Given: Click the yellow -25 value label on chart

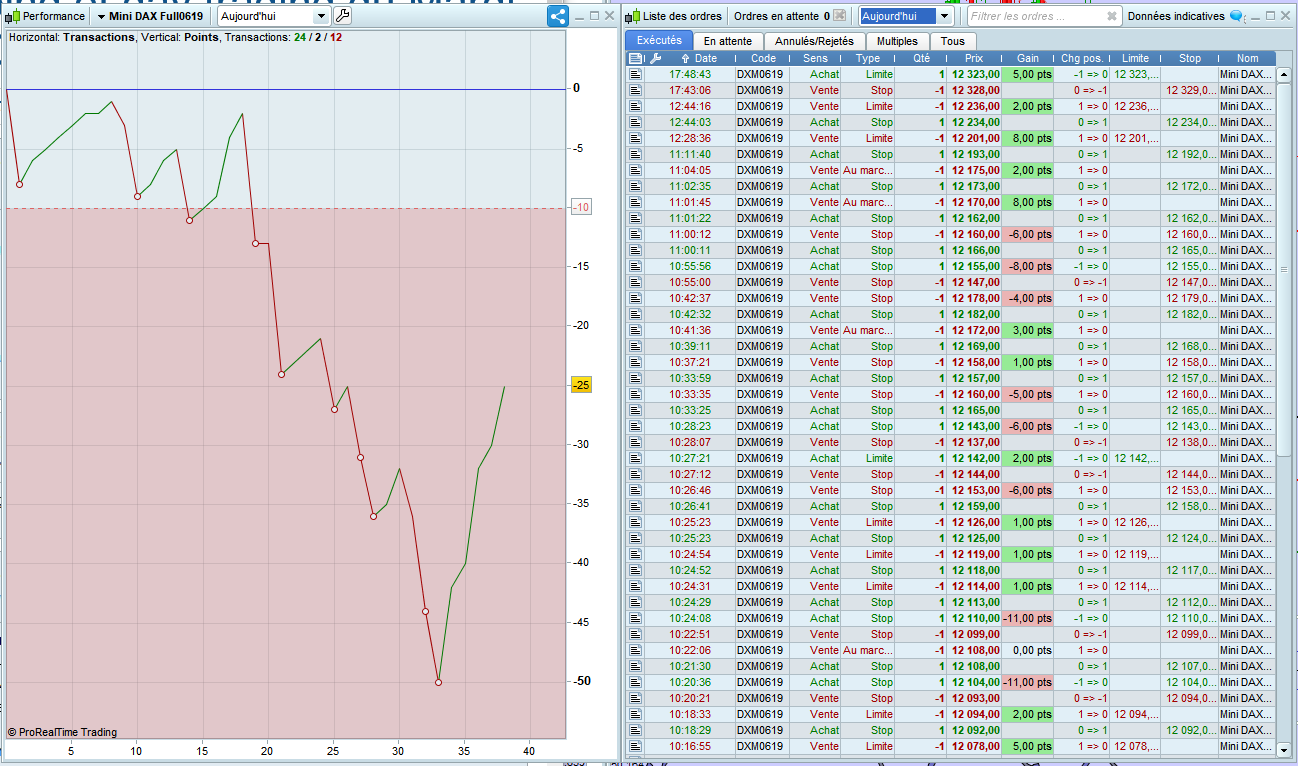Looking at the screenshot, I should point(581,385).
